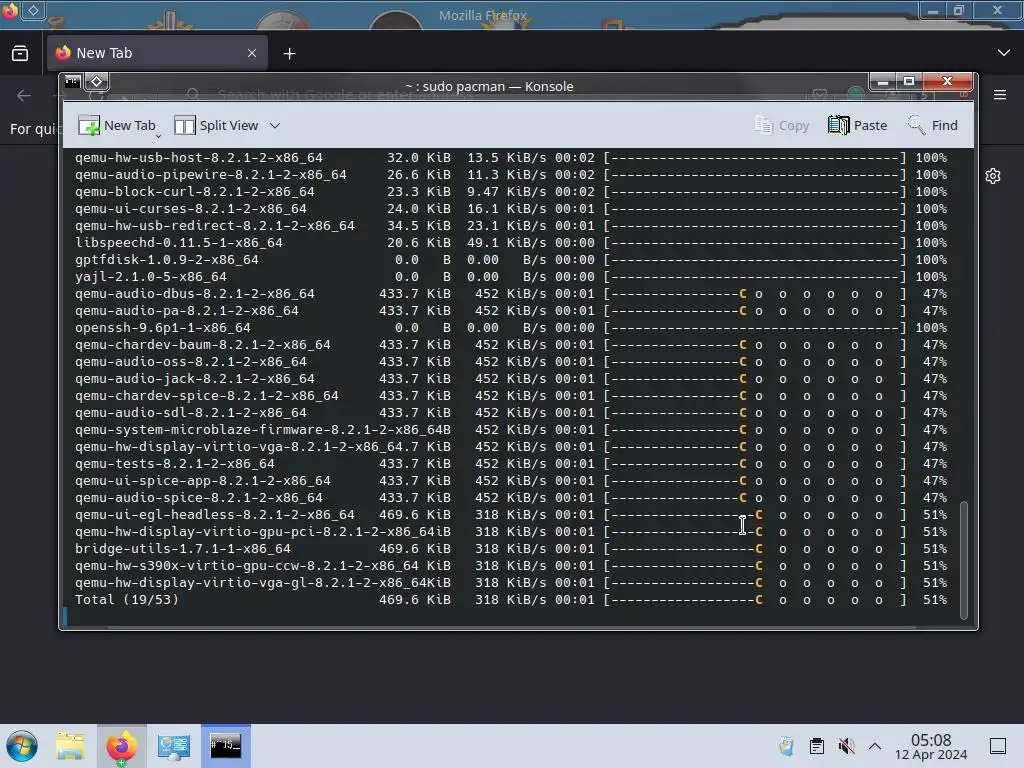Screen dimensions: 1024x768
Task: Paste clipboard via Konsole Paste button
Action: coord(857,125)
